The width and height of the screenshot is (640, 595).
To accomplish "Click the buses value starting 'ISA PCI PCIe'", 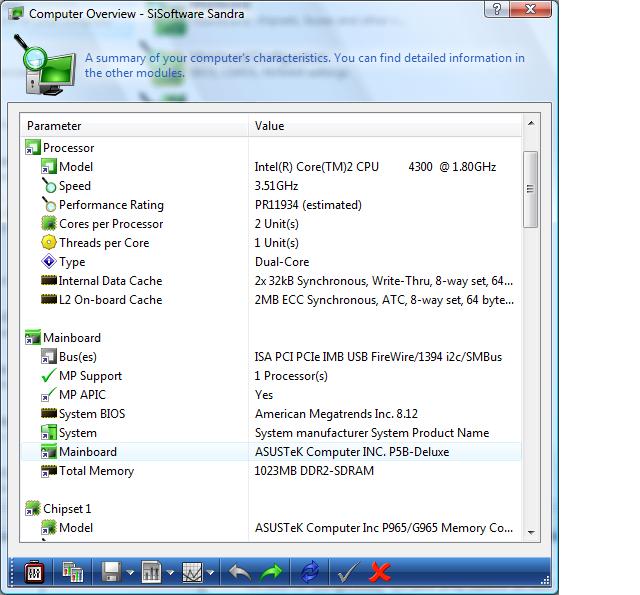I will pyautogui.click(x=378, y=357).
